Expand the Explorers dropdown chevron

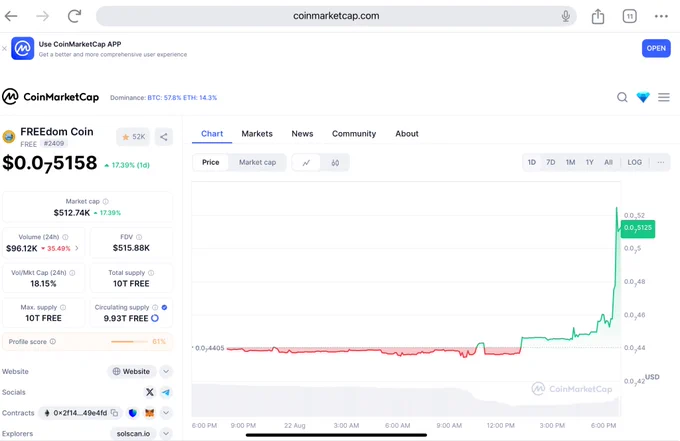click(x=166, y=433)
